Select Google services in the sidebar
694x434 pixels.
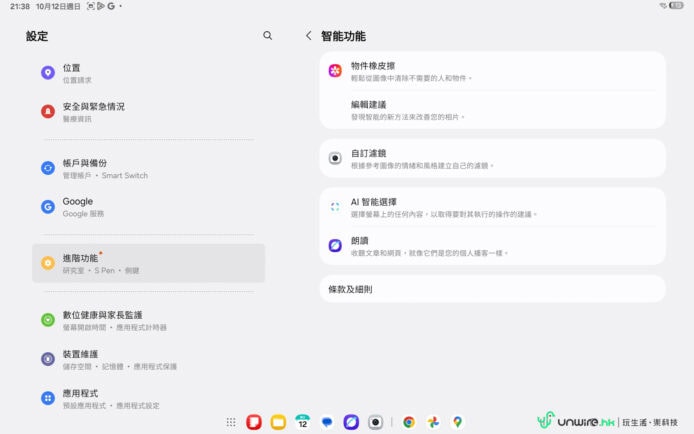click(148, 206)
